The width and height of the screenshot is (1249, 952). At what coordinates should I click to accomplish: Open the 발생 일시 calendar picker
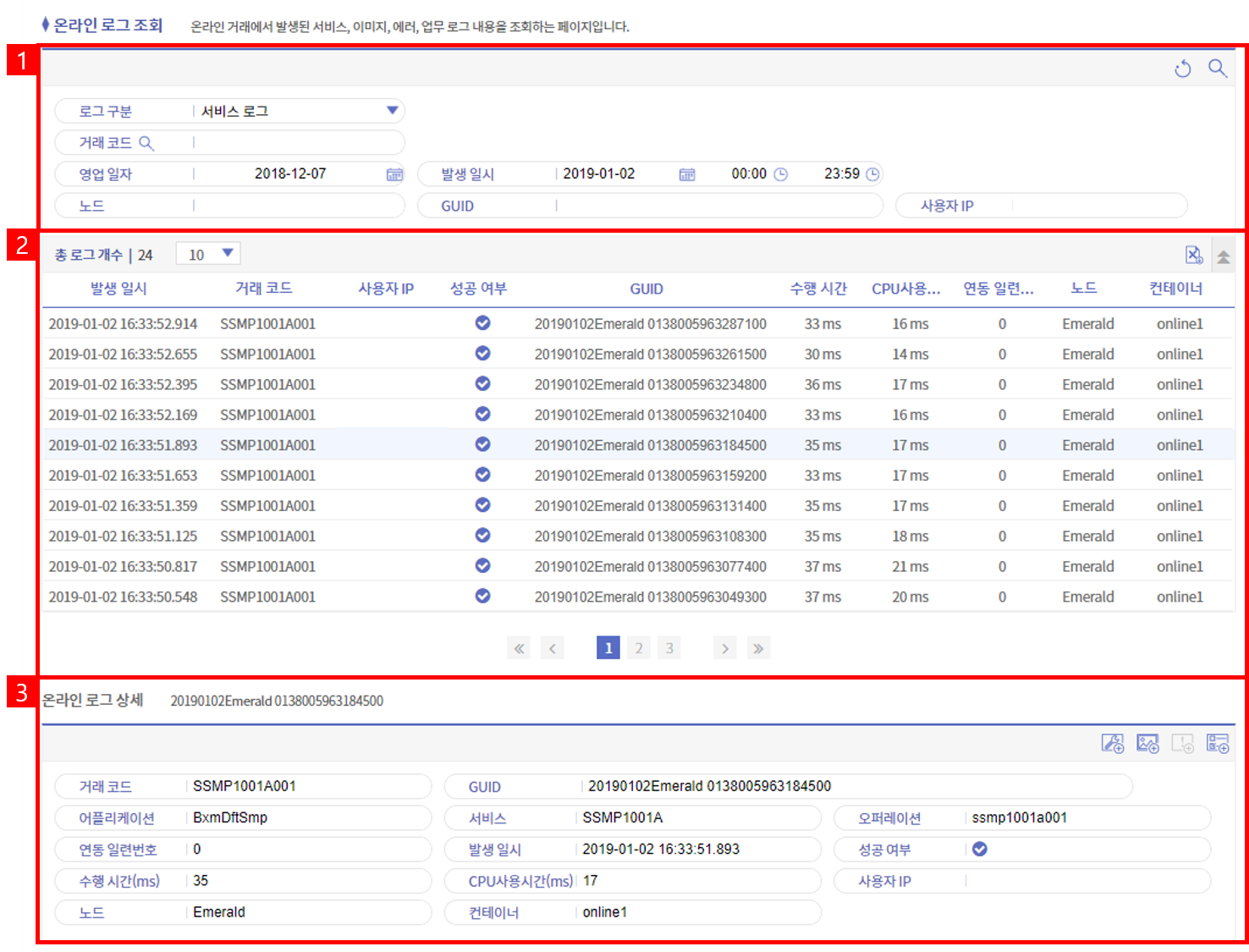687,174
